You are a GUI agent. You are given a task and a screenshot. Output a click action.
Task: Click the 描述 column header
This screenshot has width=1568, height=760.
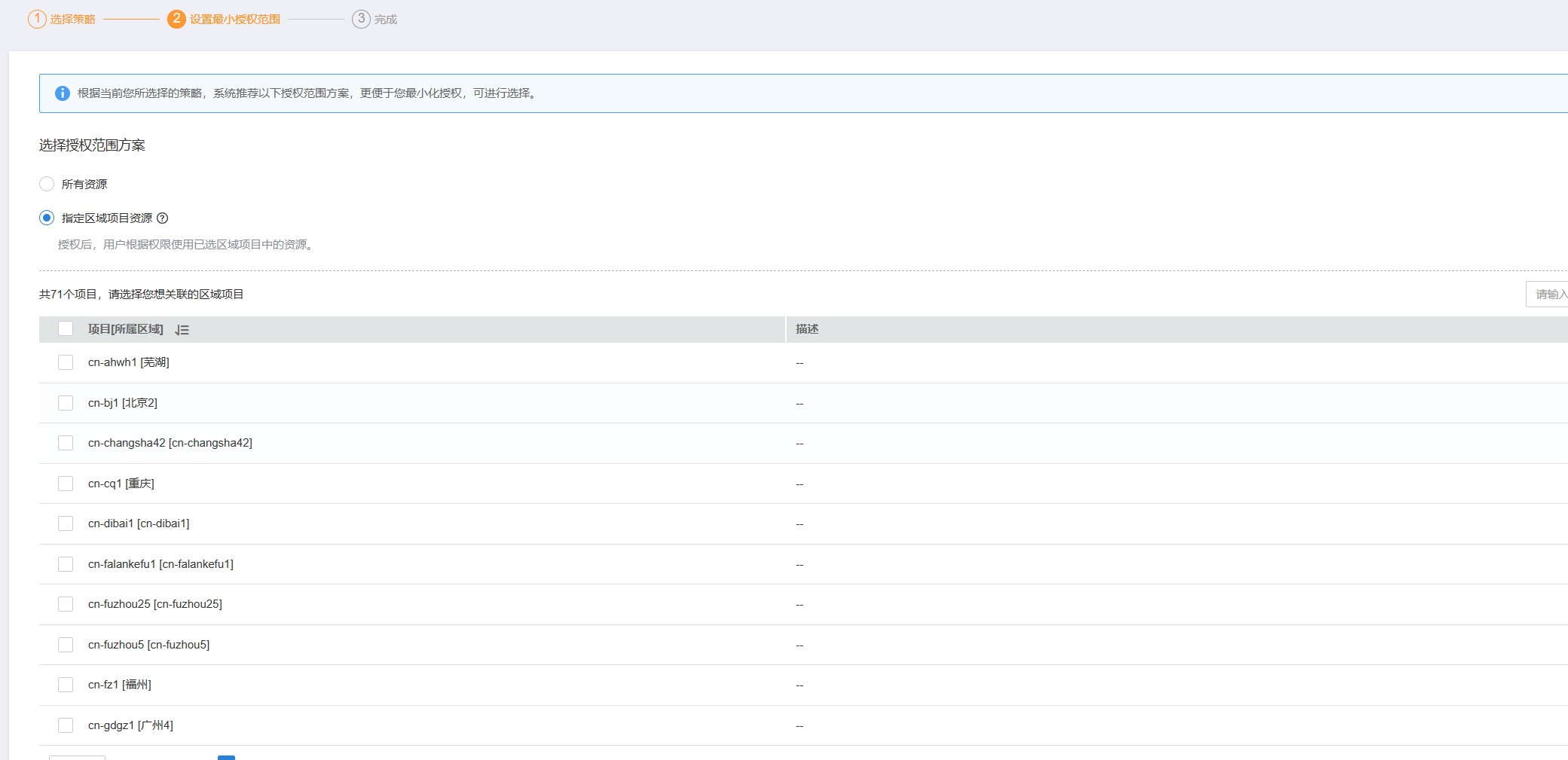807,329
